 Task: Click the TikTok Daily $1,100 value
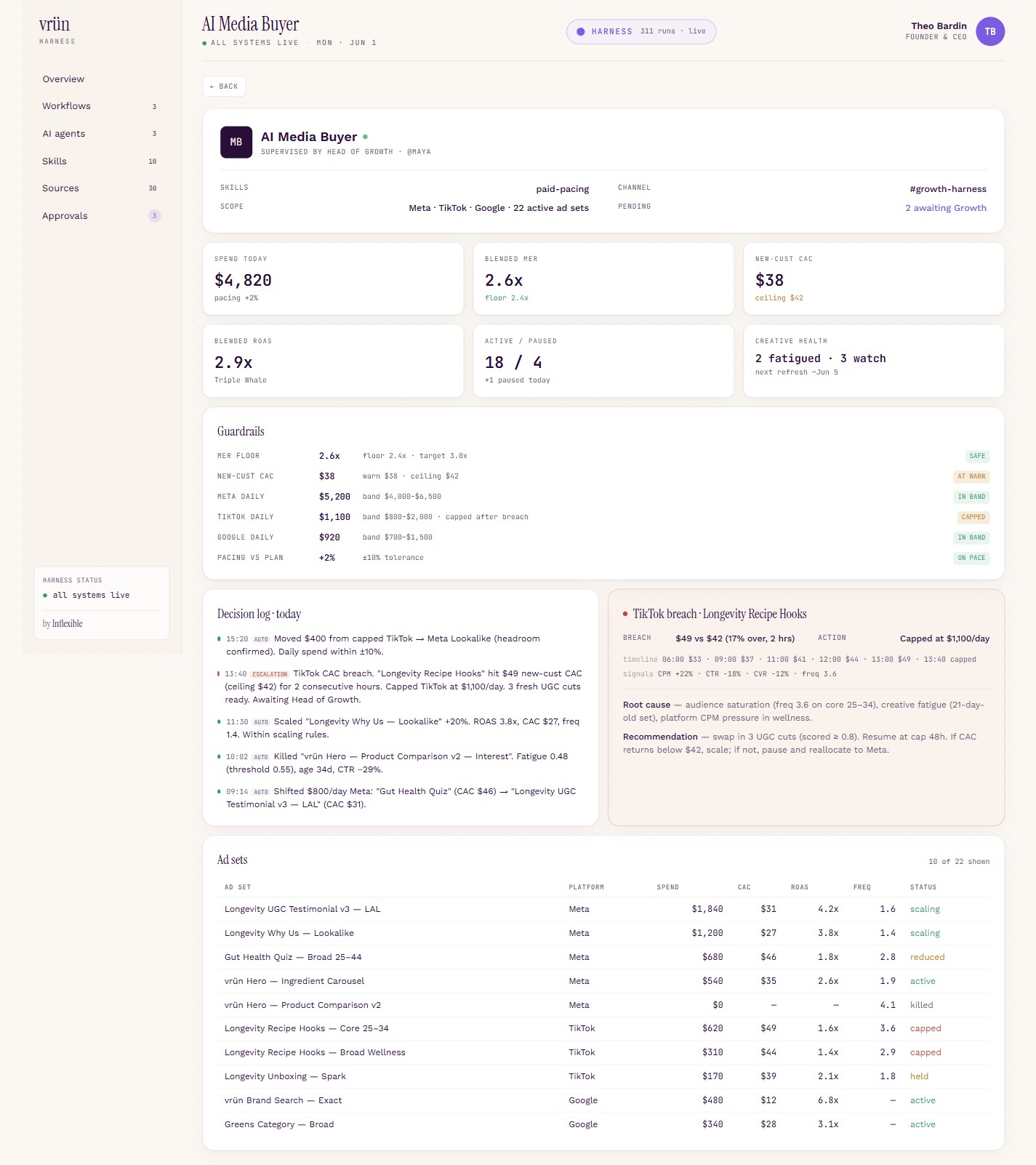(x=334, y=517)
